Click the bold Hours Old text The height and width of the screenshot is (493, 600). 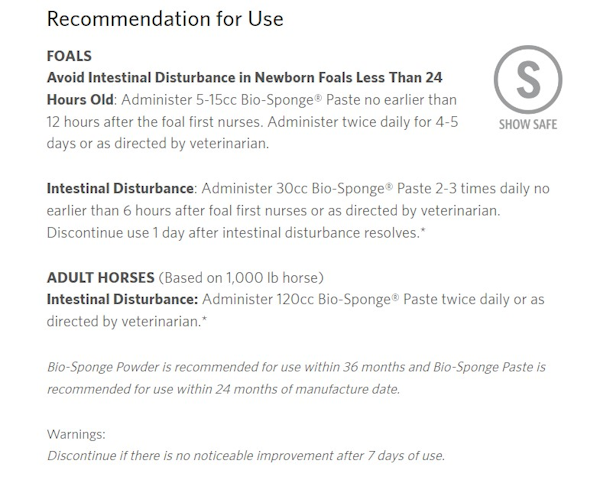[x=80, y=100]
